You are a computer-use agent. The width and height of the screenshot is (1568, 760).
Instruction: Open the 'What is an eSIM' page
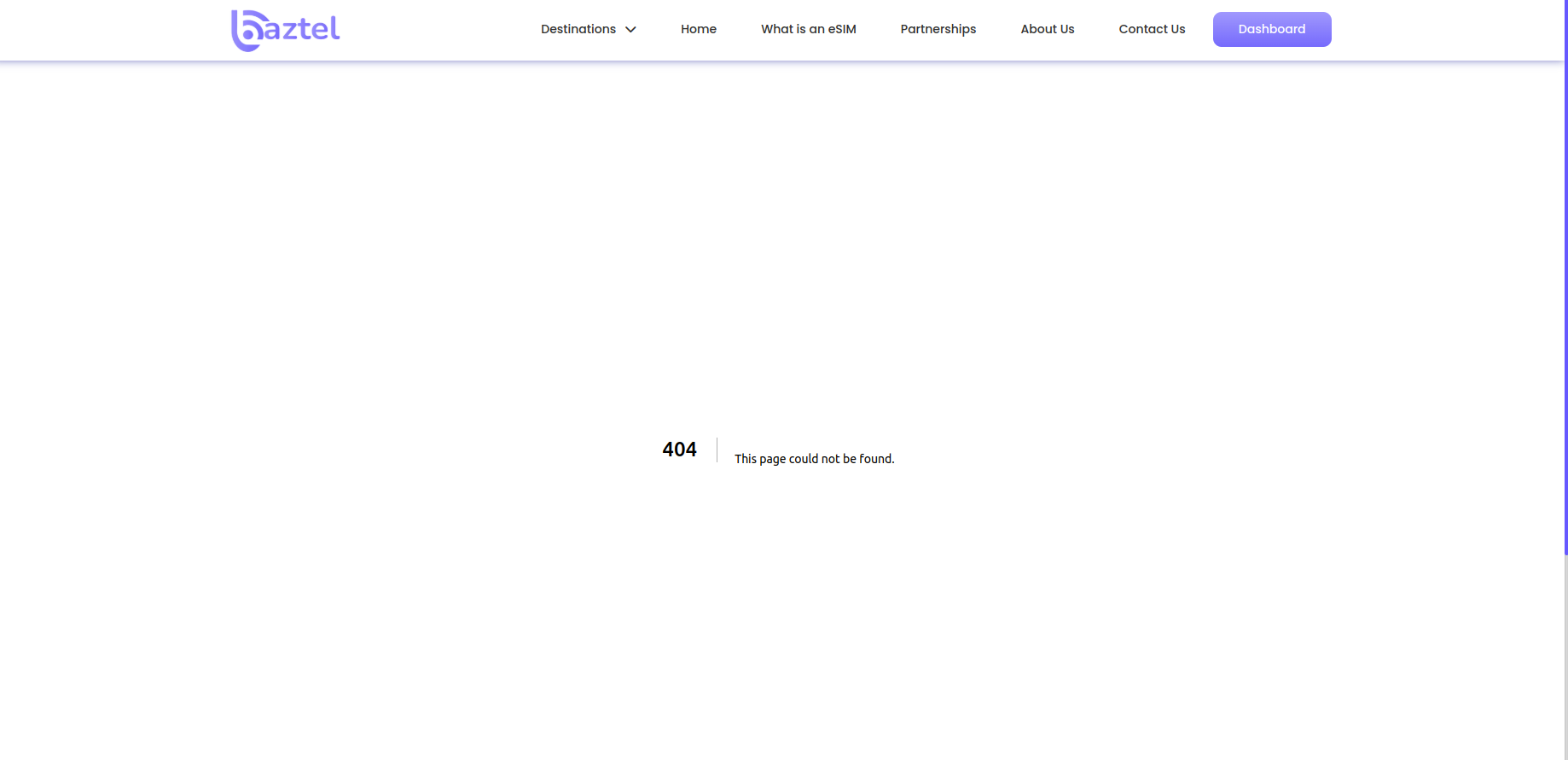point(808,29)
